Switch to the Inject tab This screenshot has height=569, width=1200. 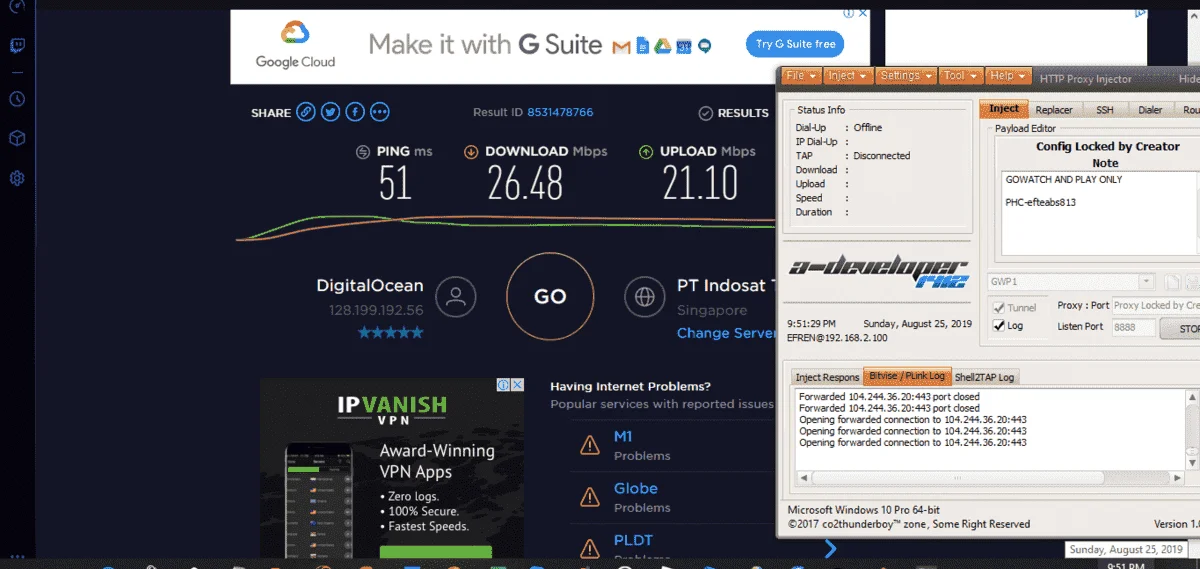1004,109
